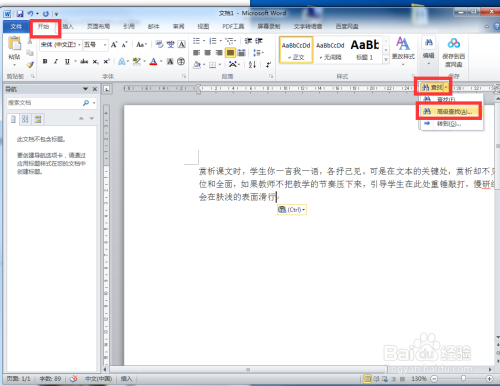Open the 文件 (File) tab
The width and height of the screenshot is (500, 386).
tap(16, 26)
